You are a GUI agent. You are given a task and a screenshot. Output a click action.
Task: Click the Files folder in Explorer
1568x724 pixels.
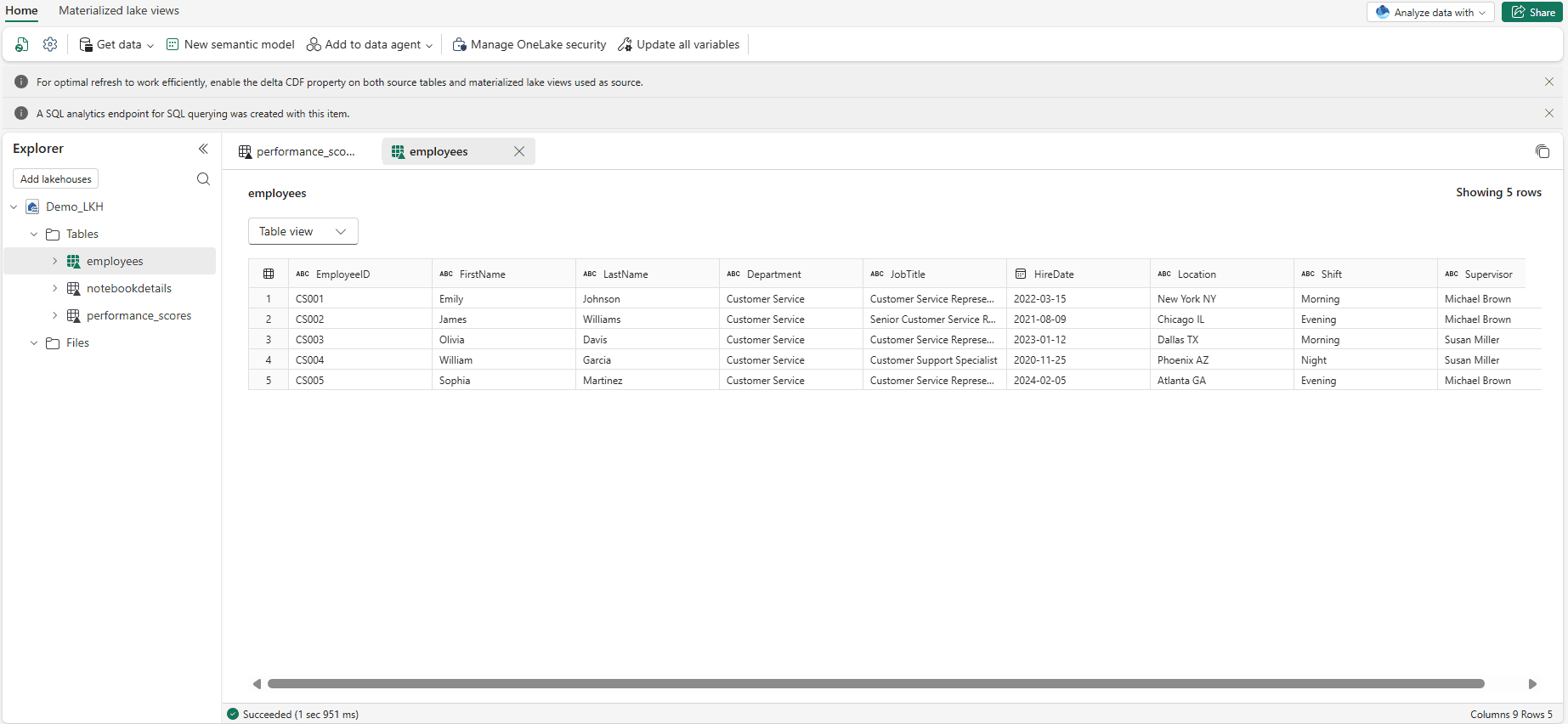tap(77, 342)
